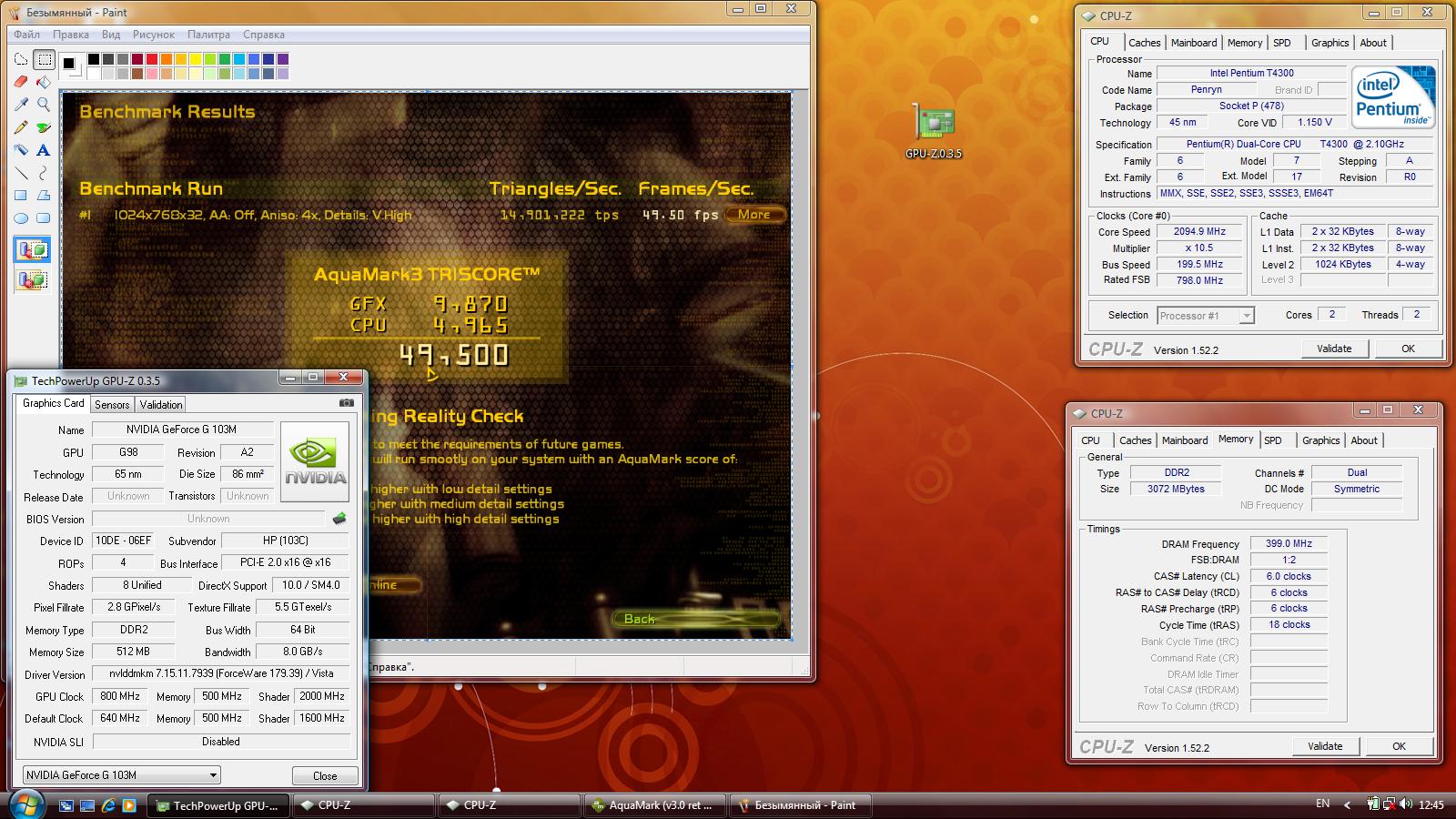Screen dimensions: 1456x819
Task: Open the Правка menu in Paint
Action: 71,35
